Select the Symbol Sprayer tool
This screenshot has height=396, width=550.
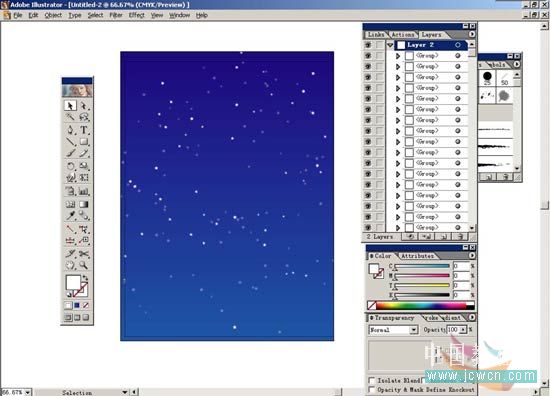[71, 191]
